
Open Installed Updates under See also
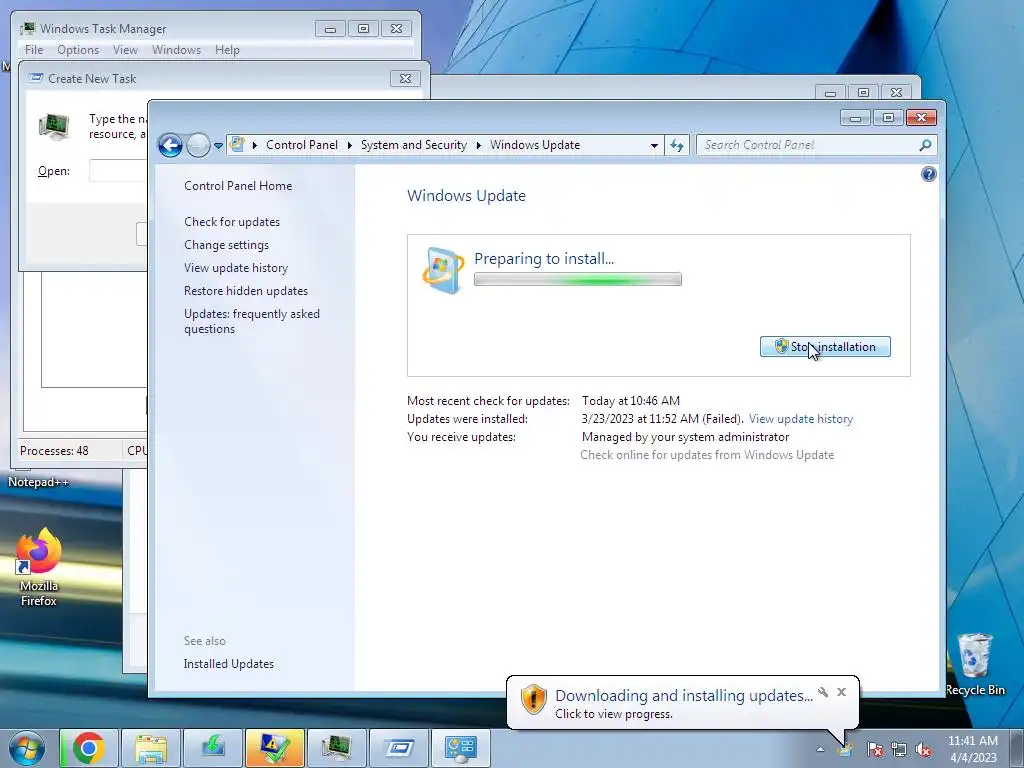pyautogui.click(x=229, y=664)
